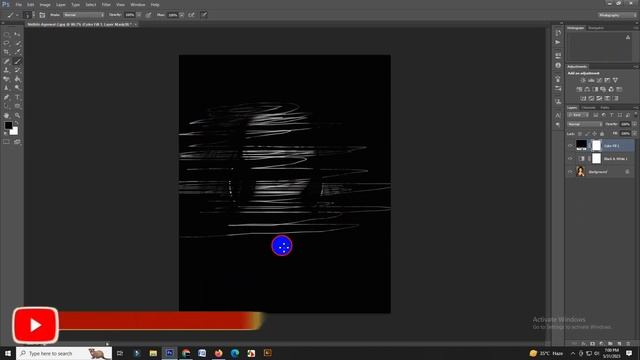Screen dimensions: 640x360
Task: Switch to the Paths tab
Action: (x=605, y=108)
